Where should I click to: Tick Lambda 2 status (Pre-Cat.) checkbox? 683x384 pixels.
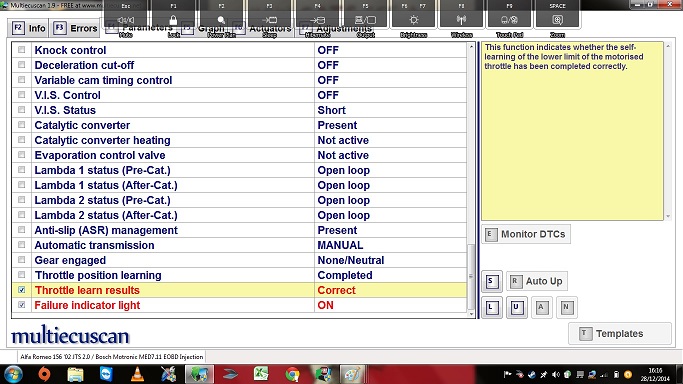point(21,200)
